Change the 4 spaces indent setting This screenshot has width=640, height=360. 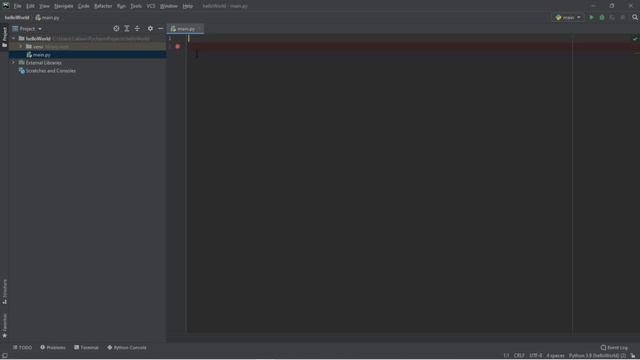(x=555, y=356)
